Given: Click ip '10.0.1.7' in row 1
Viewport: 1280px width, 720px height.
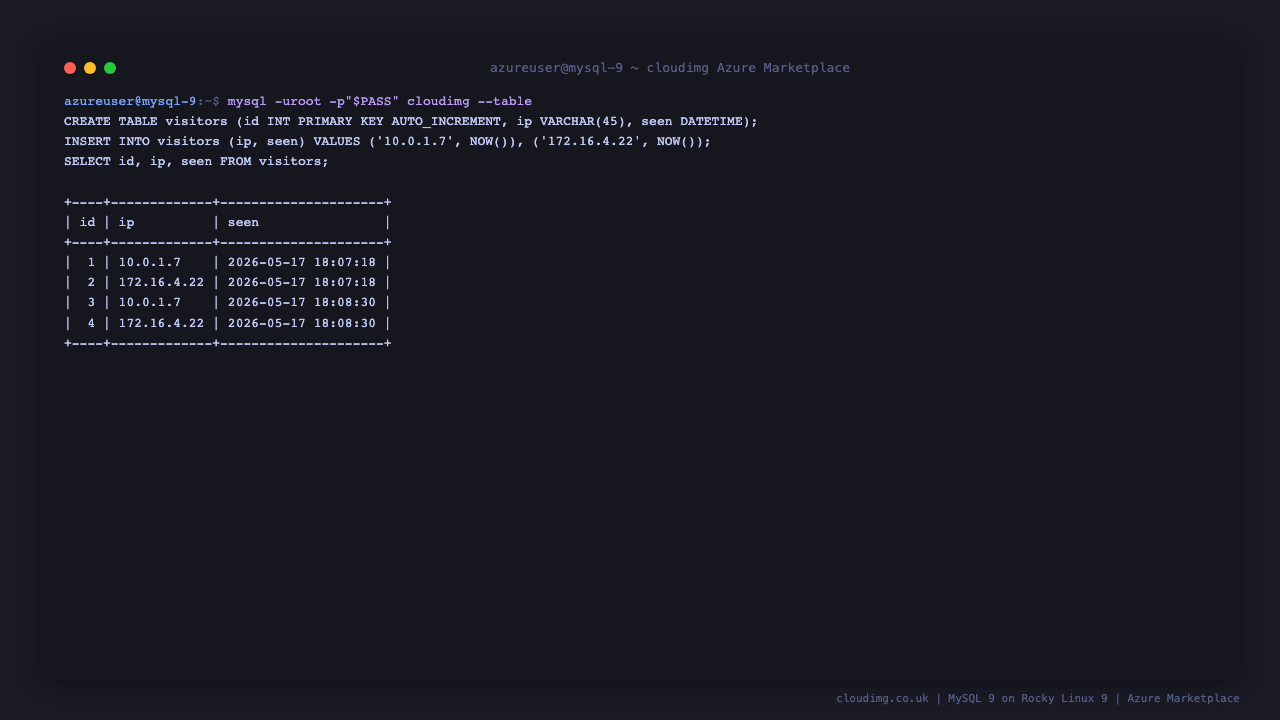Looking at the screenshot, I should [x=150, y=263].
